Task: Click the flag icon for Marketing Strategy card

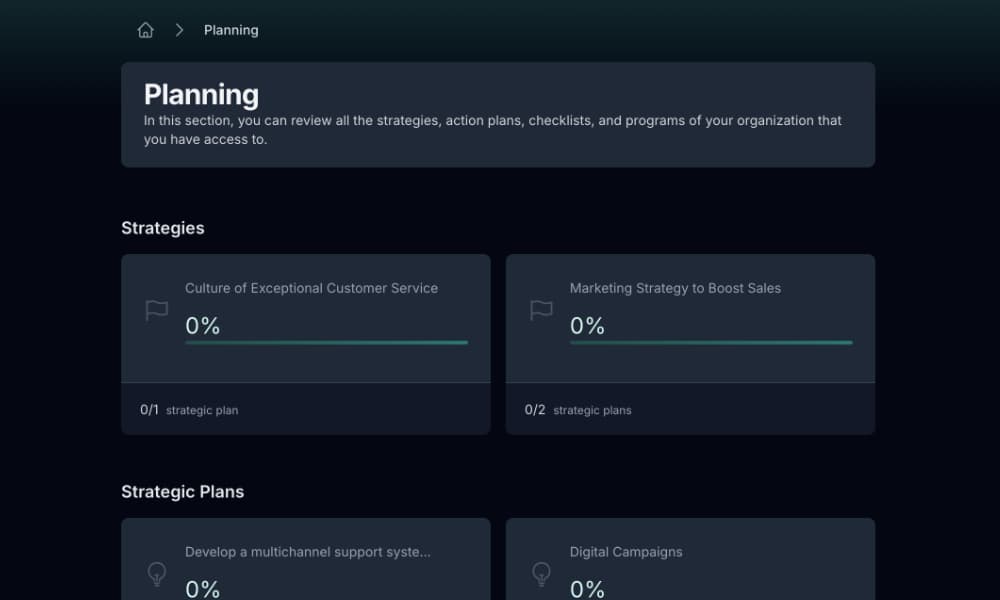Action: click(x=541, y=311)
